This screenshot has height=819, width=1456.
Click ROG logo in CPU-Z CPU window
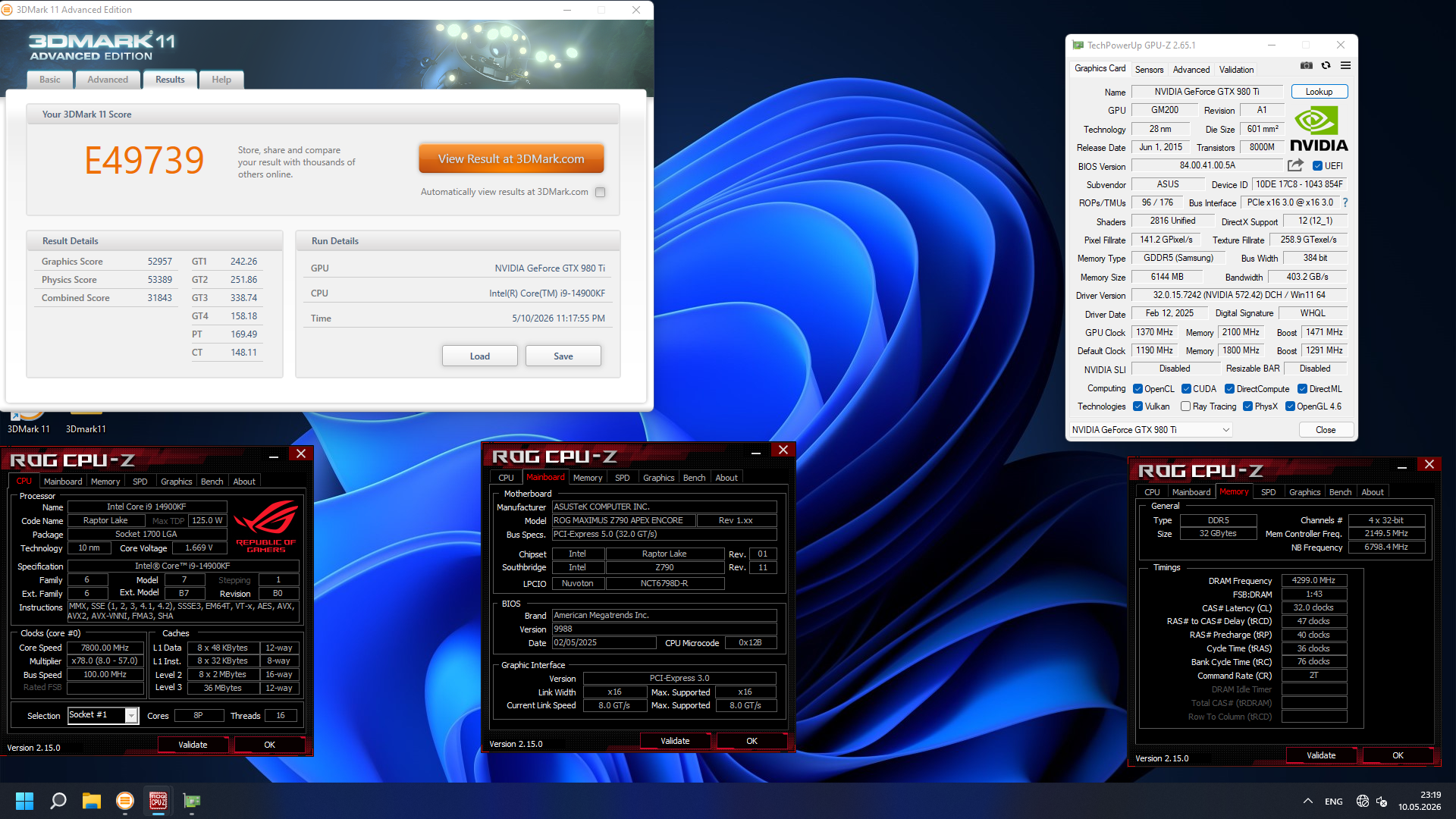pos(266,526)
